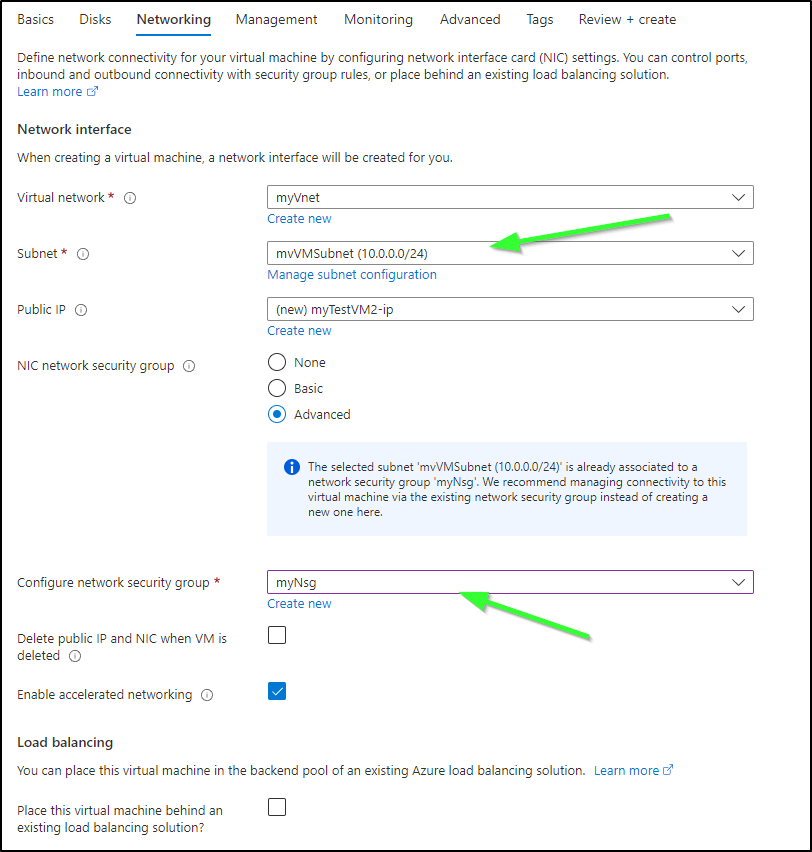The image size is (812, 852).
Task: Switch to the Management tab
Action: [x=276, y=20]
